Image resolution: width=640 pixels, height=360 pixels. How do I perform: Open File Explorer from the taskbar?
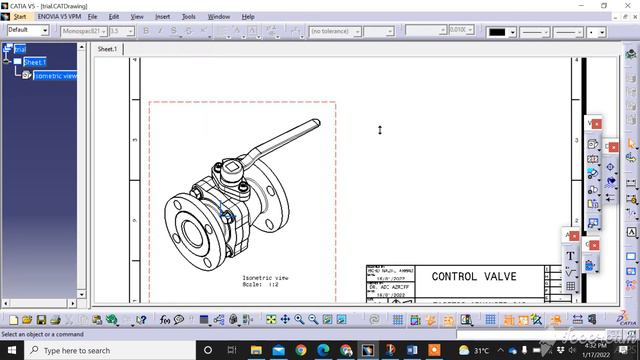[256, 350]
